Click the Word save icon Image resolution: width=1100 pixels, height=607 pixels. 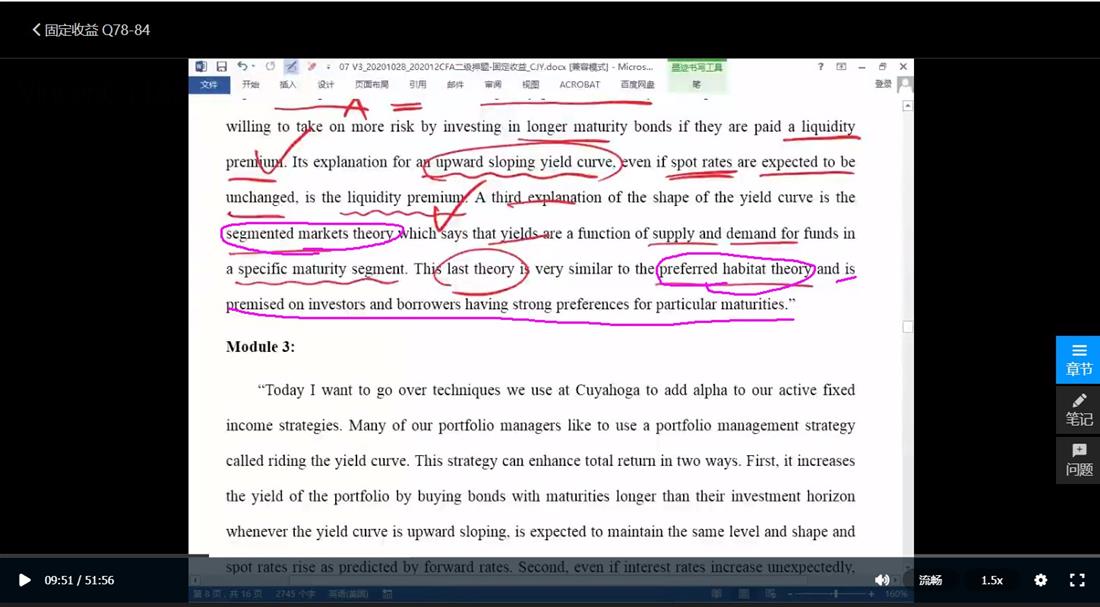tap(222, 67)
